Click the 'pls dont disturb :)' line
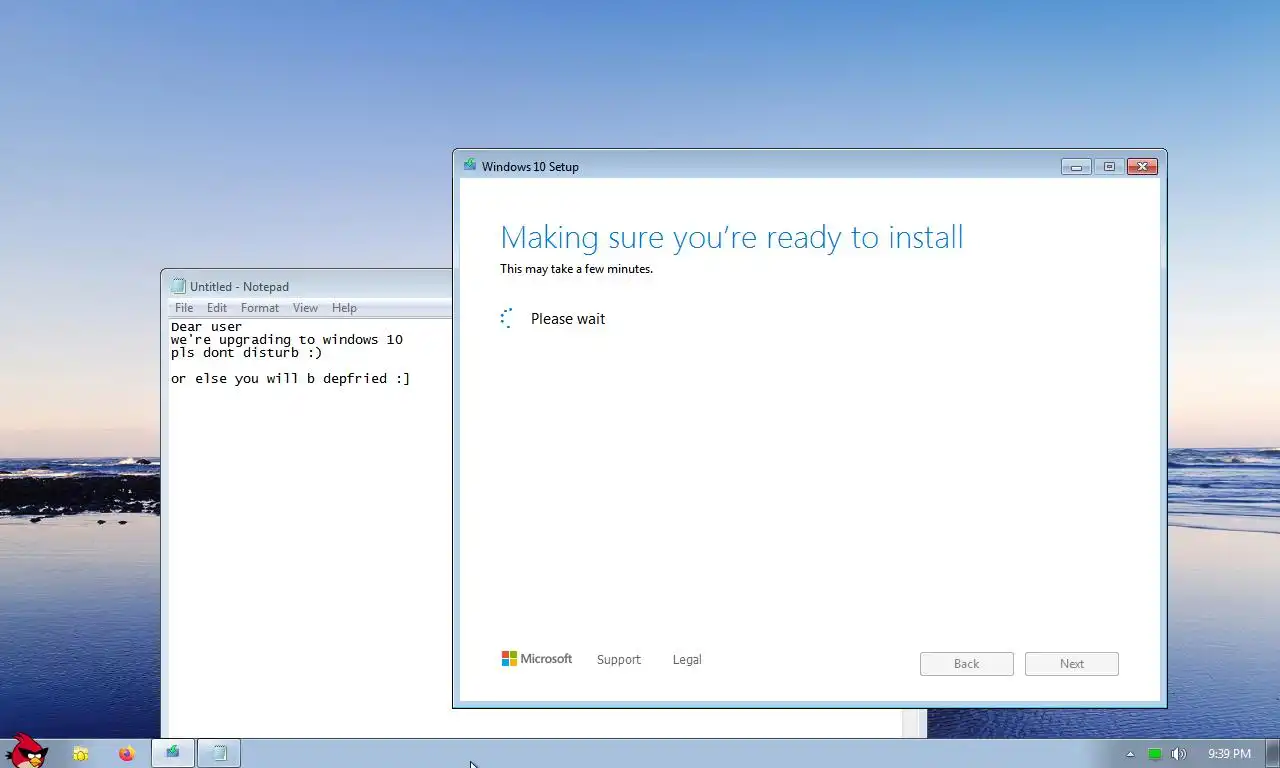Image resolution: width=1280 pixels, height=768 pixels. (x=247, y=353)
